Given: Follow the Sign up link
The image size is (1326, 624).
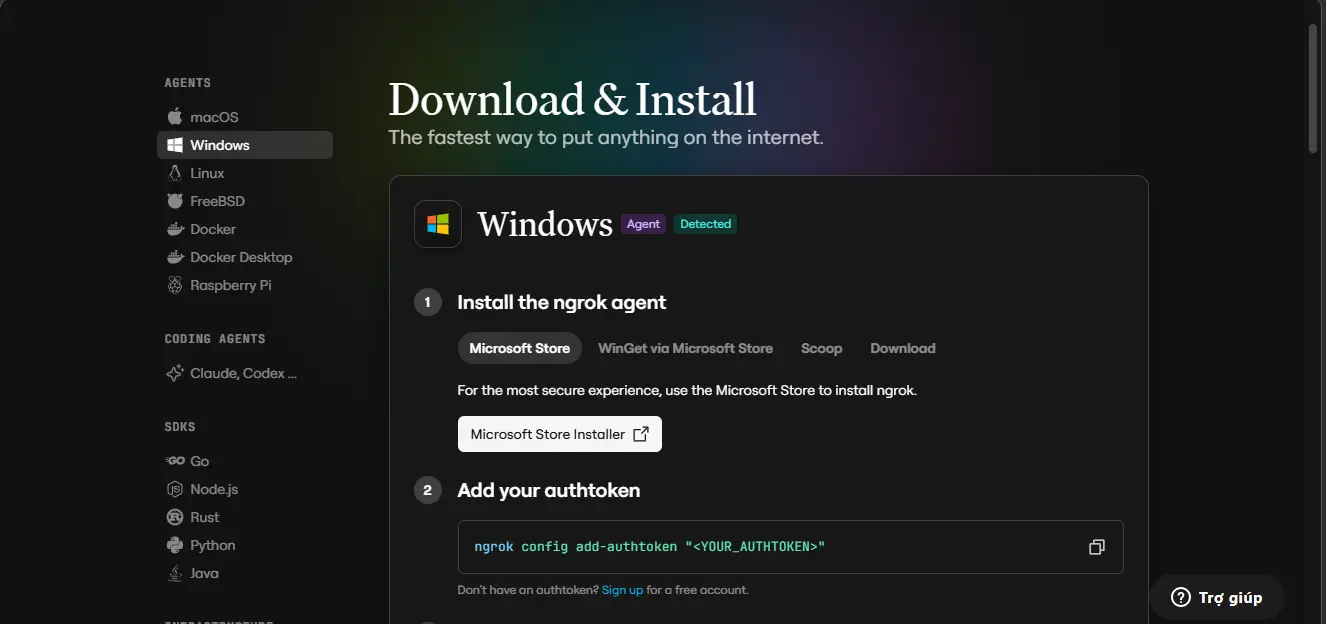Looking at the screenshot, I should point(622,590).
